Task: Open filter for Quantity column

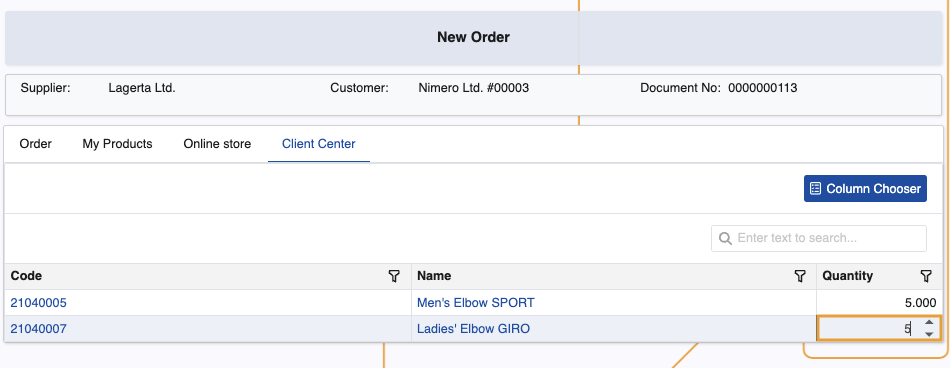Action: (926, 276)
